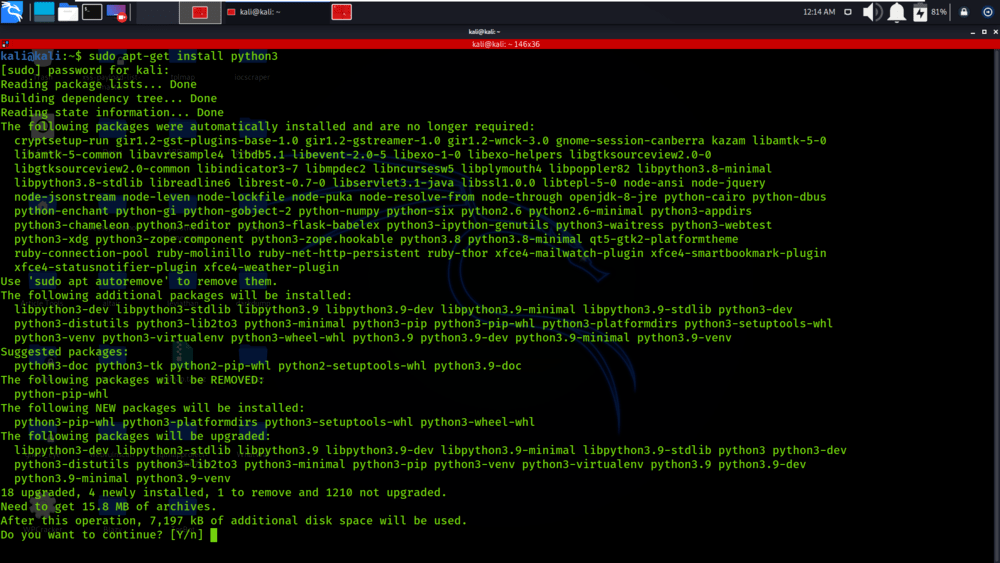Screen dimensions: 1000x563
Task: Launch terminal emulator from panel
Action: click(x=92, y=11)
